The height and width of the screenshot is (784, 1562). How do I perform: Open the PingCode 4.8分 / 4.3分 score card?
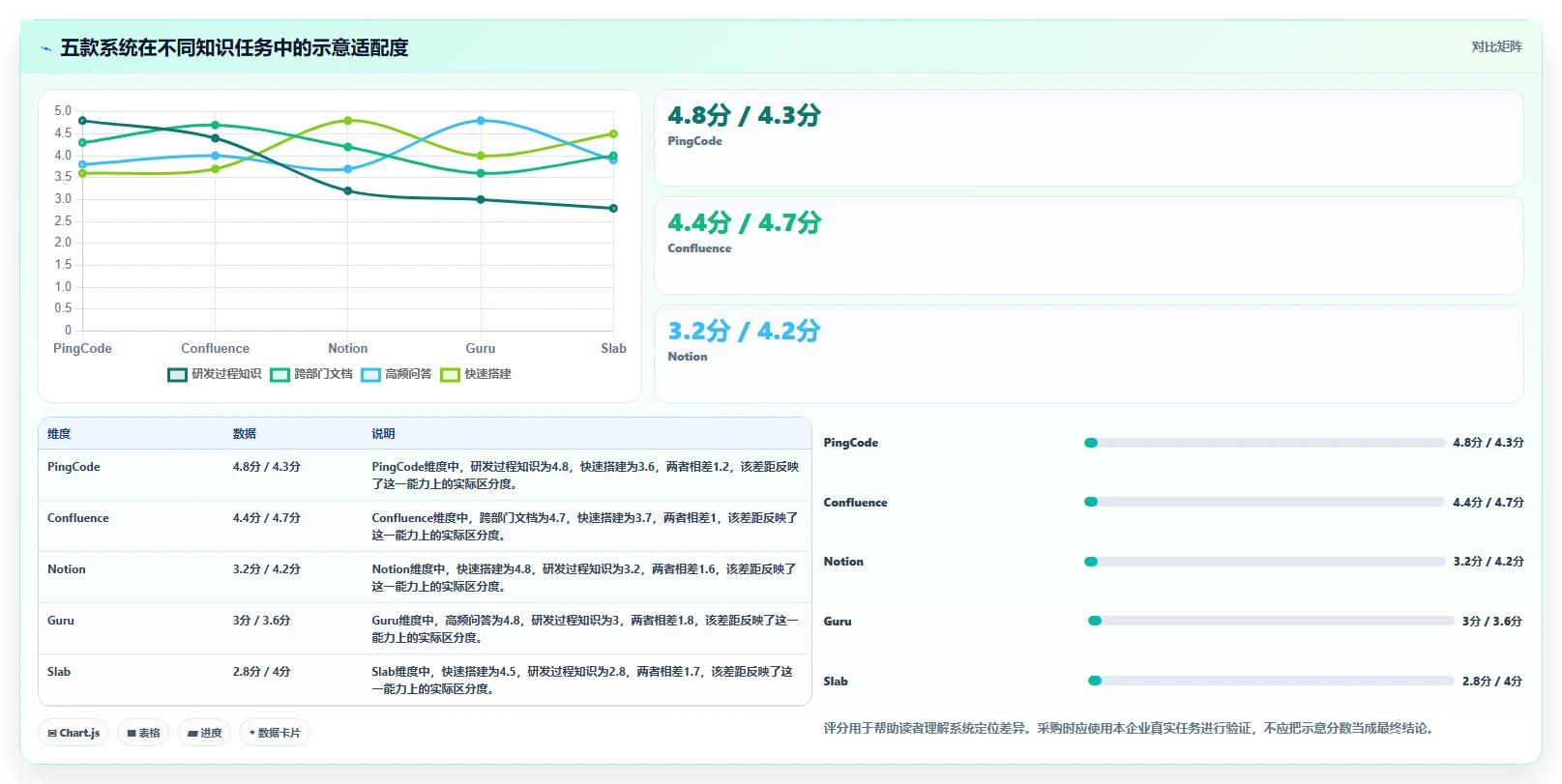(1088, 137)
